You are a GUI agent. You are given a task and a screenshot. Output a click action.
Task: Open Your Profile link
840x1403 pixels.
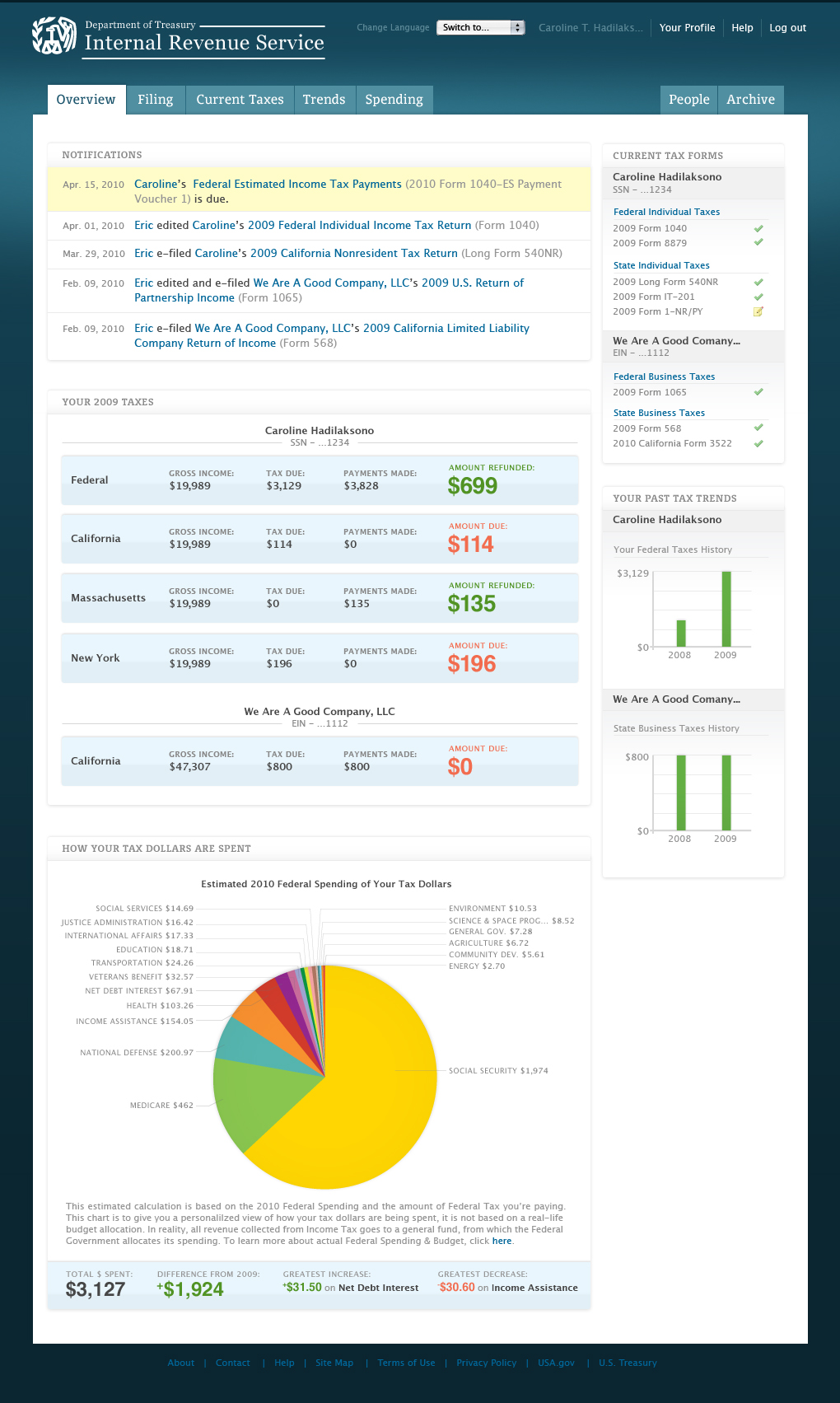pos(687,28)
